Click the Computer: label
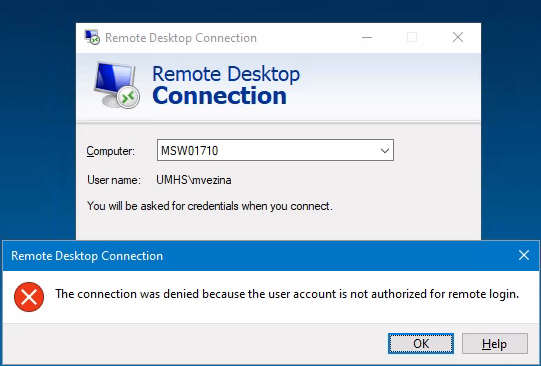Image resolution: width=541 pixels, height=366 pixels. pyautogui.click(x=110, y=151)
